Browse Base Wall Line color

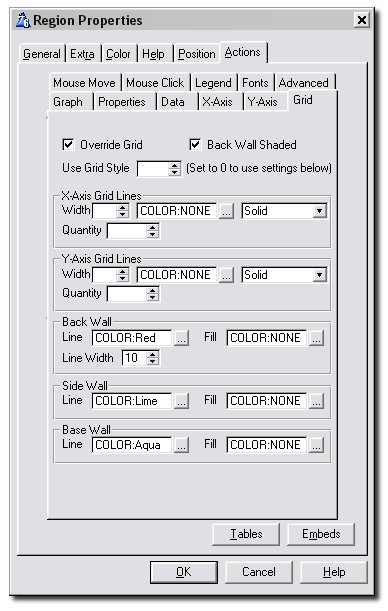182,445
